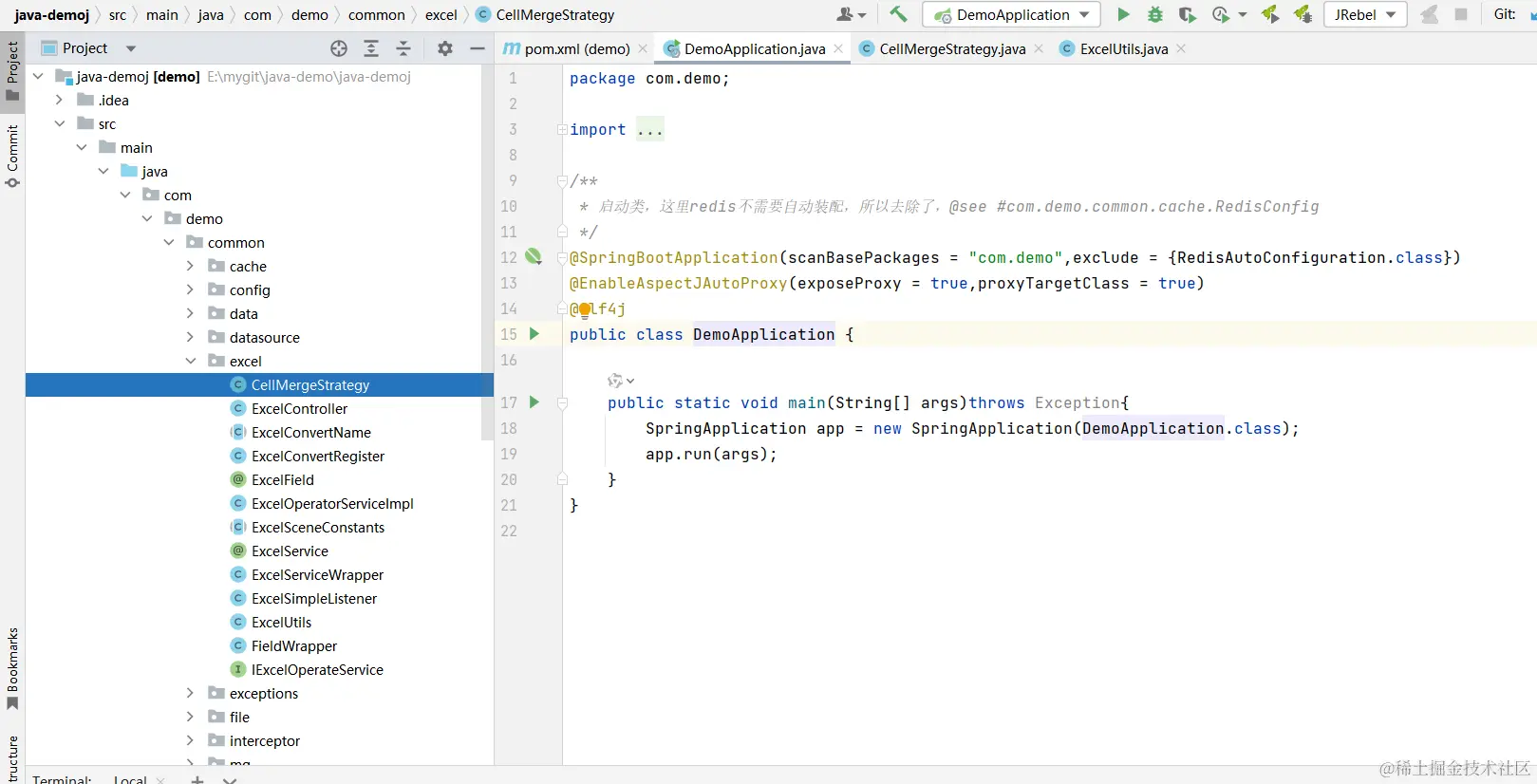Select ExcelUtils class in the Project tree
1537x784 pixels.
tap(281, 622)
